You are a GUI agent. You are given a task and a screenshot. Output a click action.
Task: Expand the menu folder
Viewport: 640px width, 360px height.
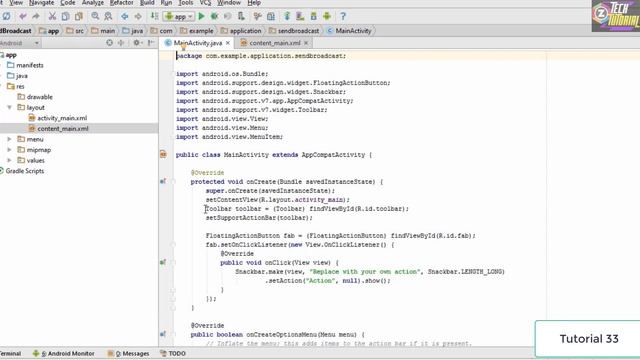9,139
